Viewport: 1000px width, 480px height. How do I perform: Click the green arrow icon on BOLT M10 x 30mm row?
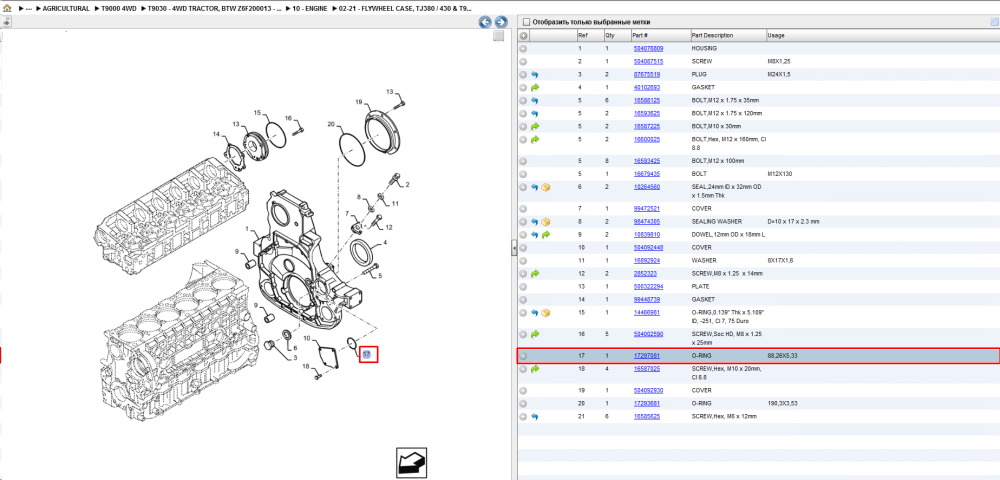[x=534, y=126]
